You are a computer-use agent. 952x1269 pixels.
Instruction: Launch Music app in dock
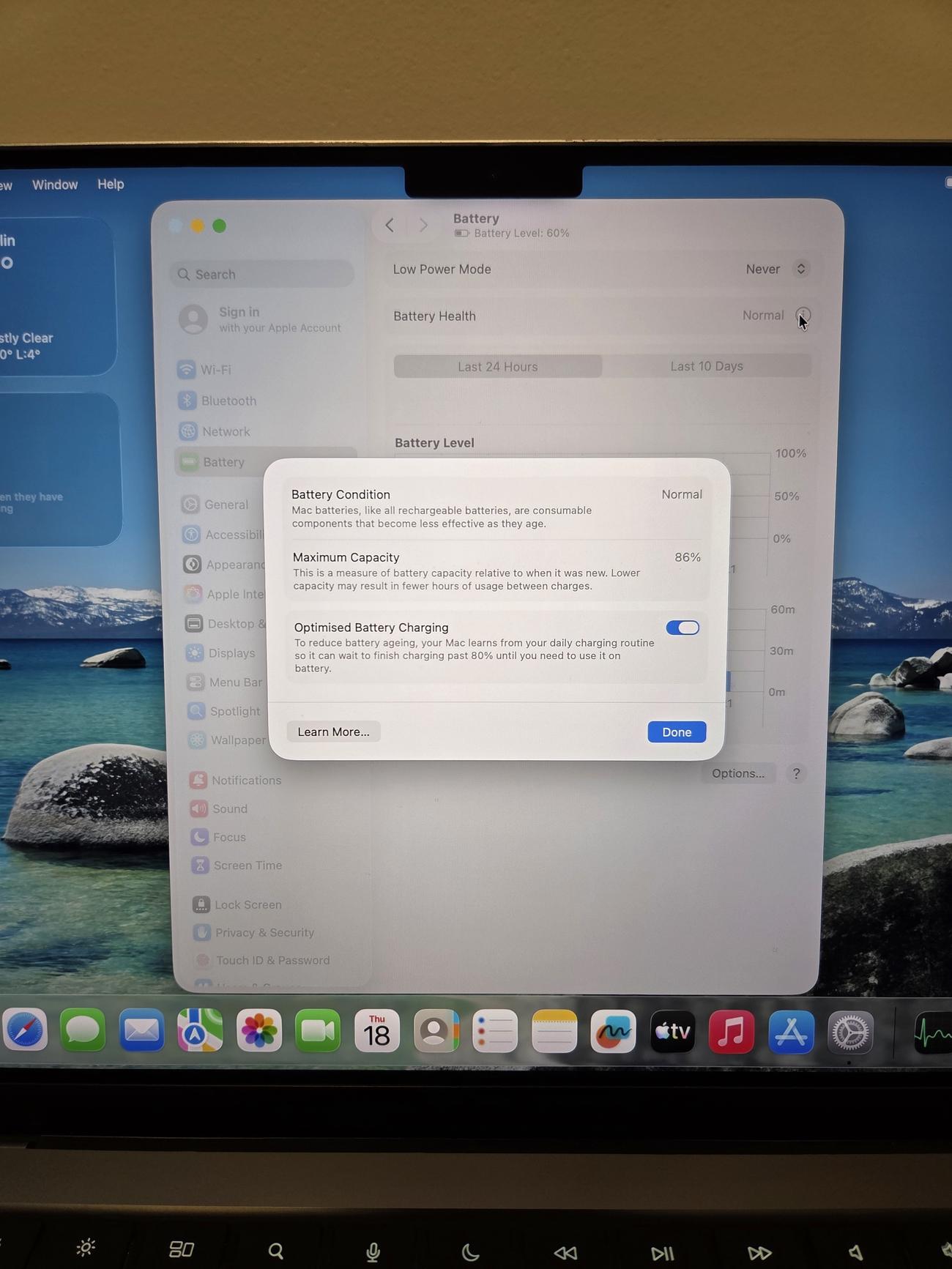click(731, 1031)
